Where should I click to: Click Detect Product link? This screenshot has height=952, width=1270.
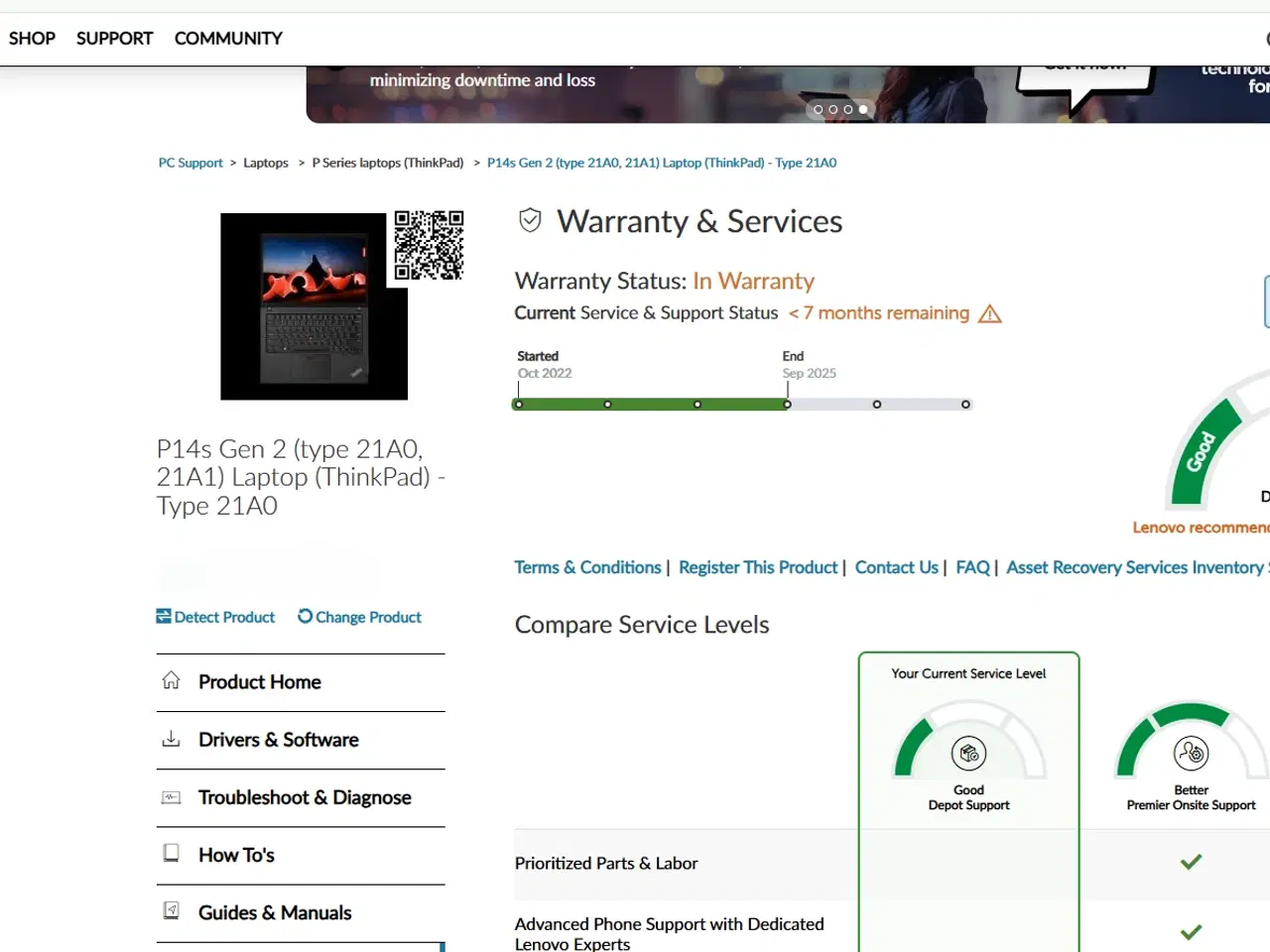coord(224,617)
